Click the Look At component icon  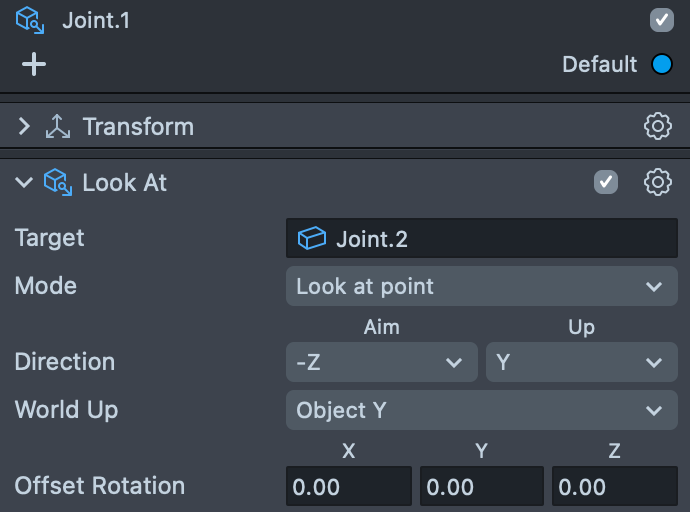(58, 182)
